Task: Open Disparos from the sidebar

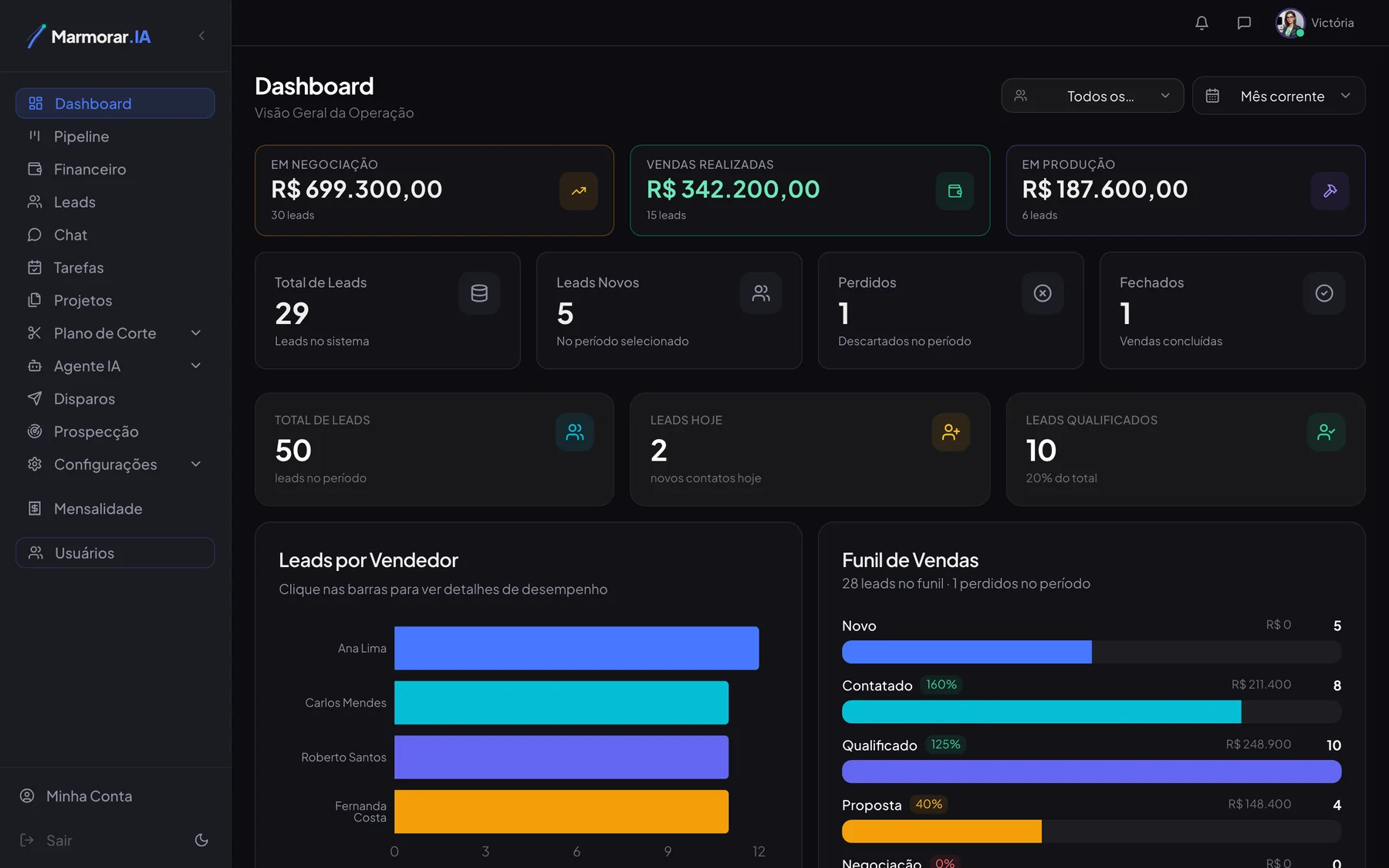Action: pos(115,399)
